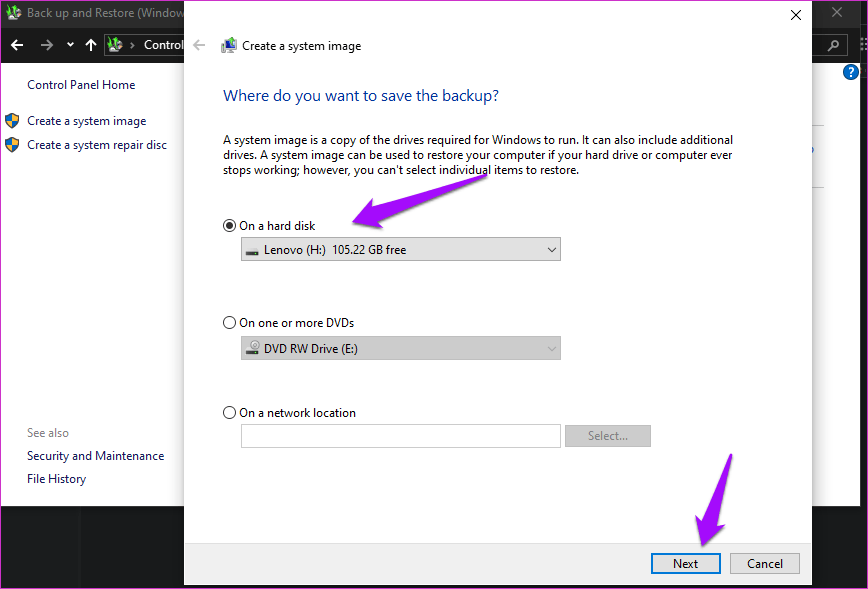Screen dimensions: 868x589
Task: Open Control Panel Home link
Action: click(x=81, y=85)
